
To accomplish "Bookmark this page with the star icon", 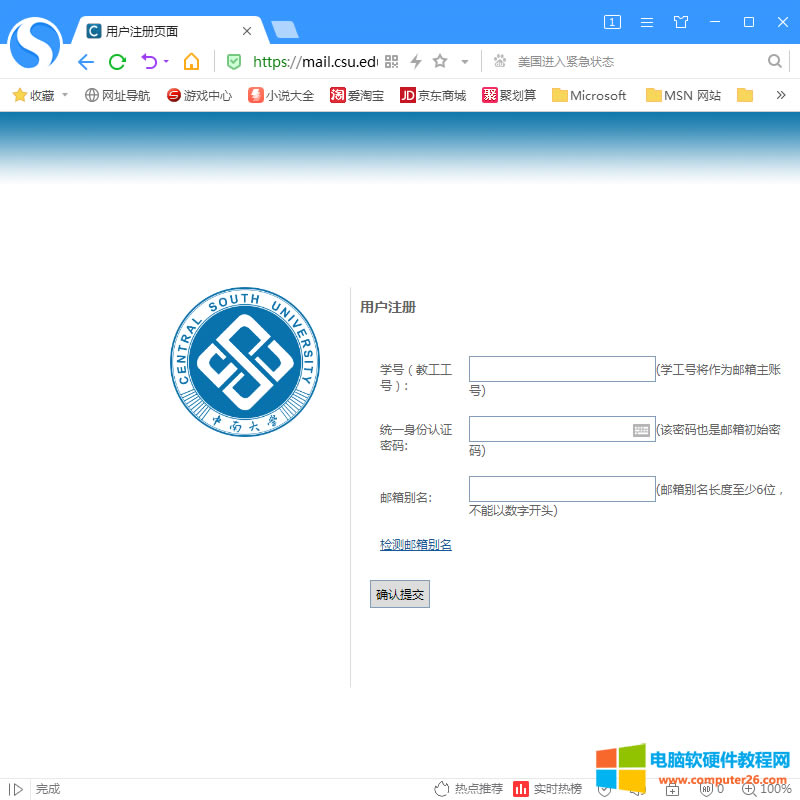I will click(440, 62).
